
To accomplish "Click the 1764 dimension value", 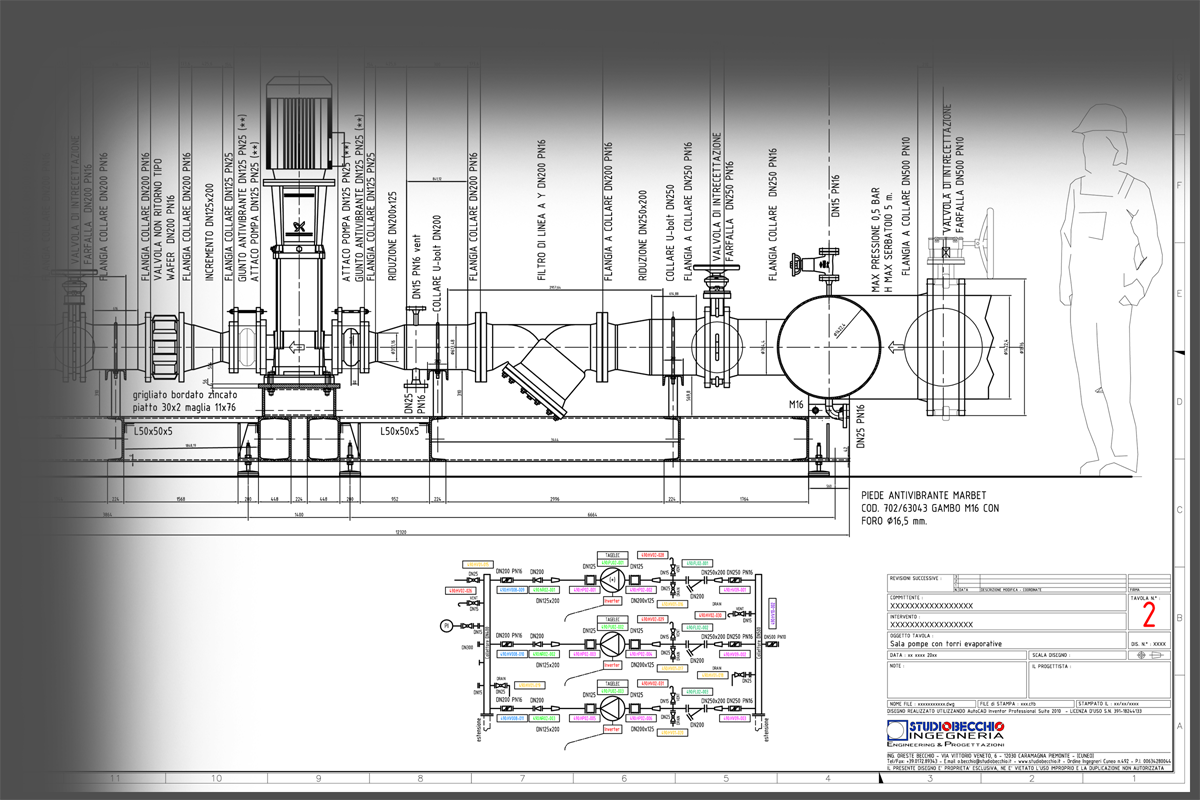I will [x=743, y=498].
